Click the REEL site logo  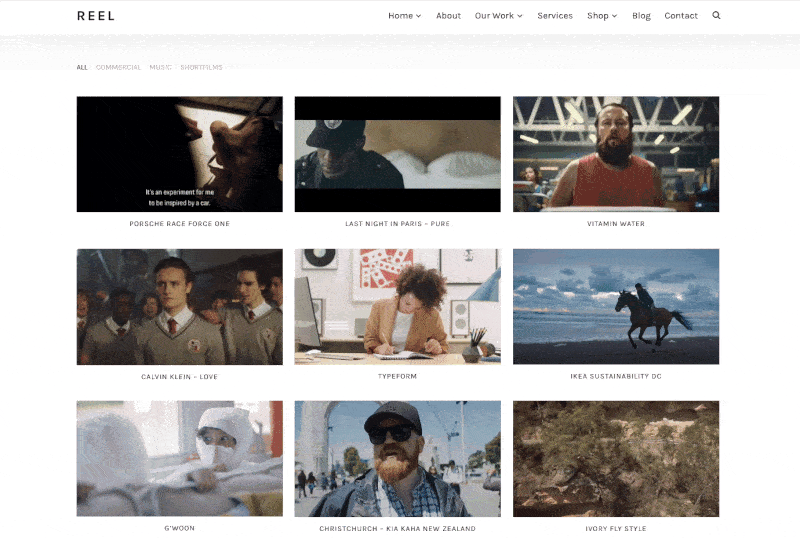[96, 16]
